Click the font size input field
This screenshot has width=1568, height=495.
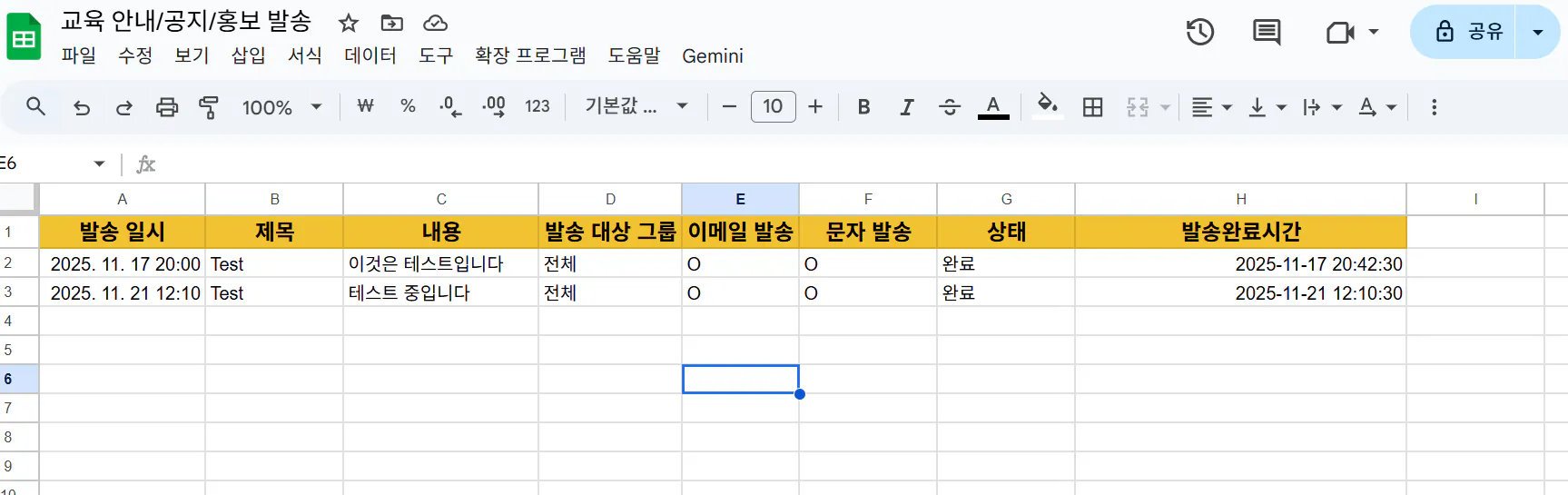773,107
